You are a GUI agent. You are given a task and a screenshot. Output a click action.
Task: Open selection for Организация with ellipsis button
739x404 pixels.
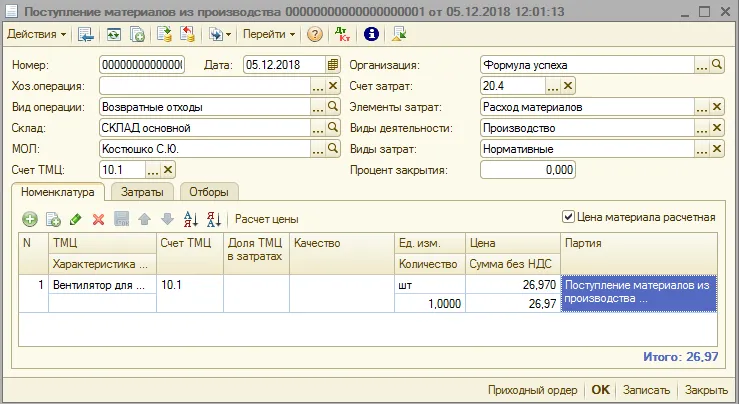click(x=702, y=65)
